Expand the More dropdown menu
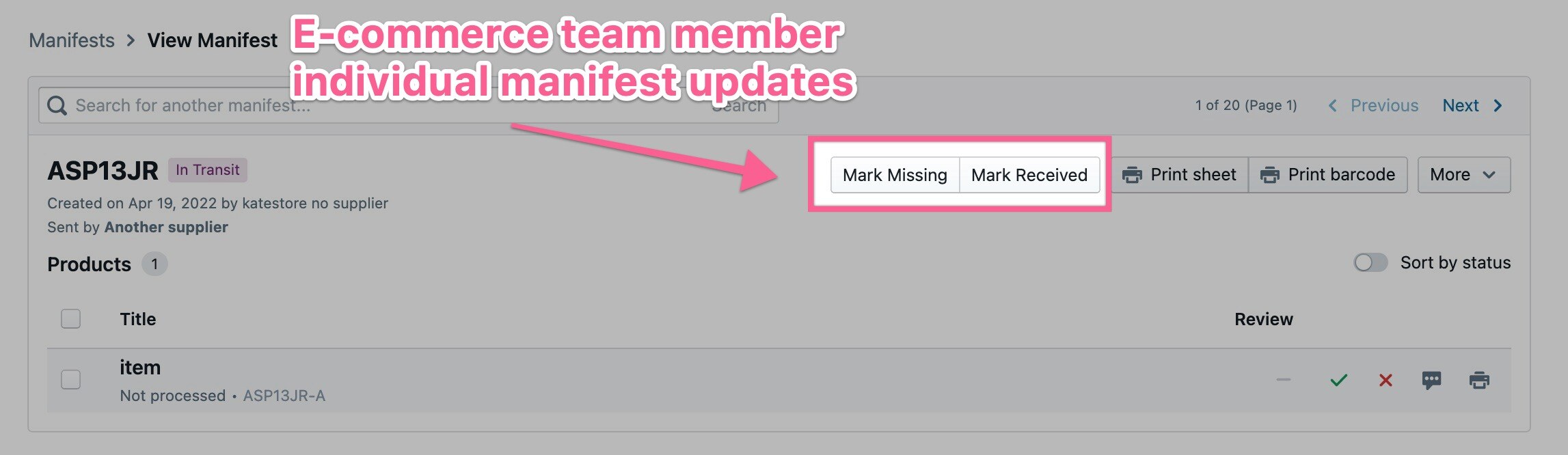The height and width of the screenshot is (455, 1568). pos(1463,175)
